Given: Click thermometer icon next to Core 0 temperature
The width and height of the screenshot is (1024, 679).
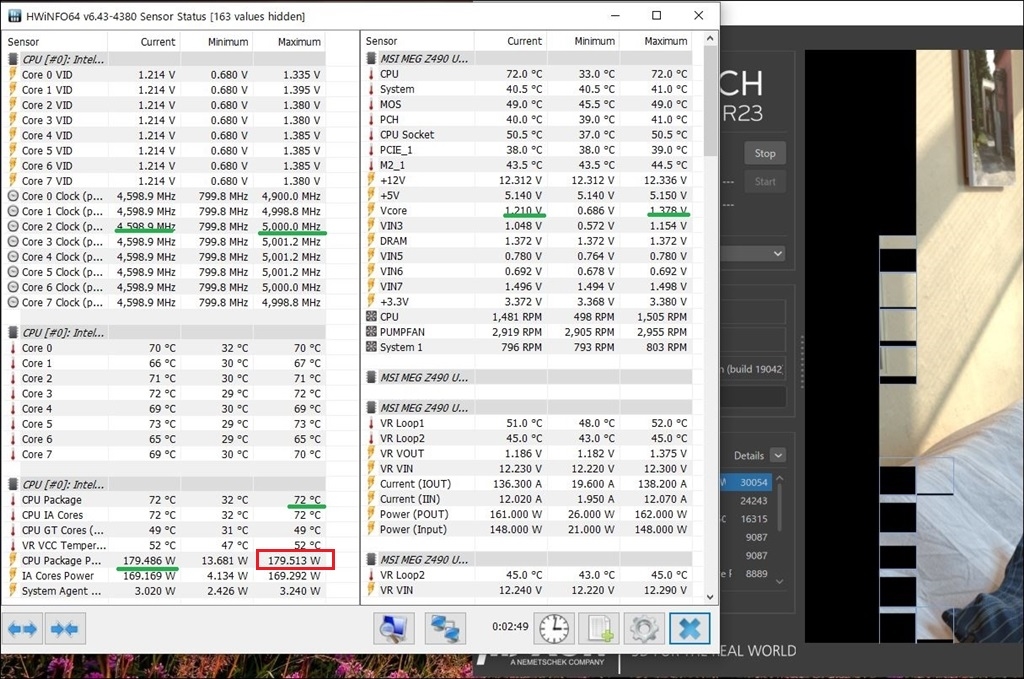Looking at the screenshot, I should tap(12, 348).
